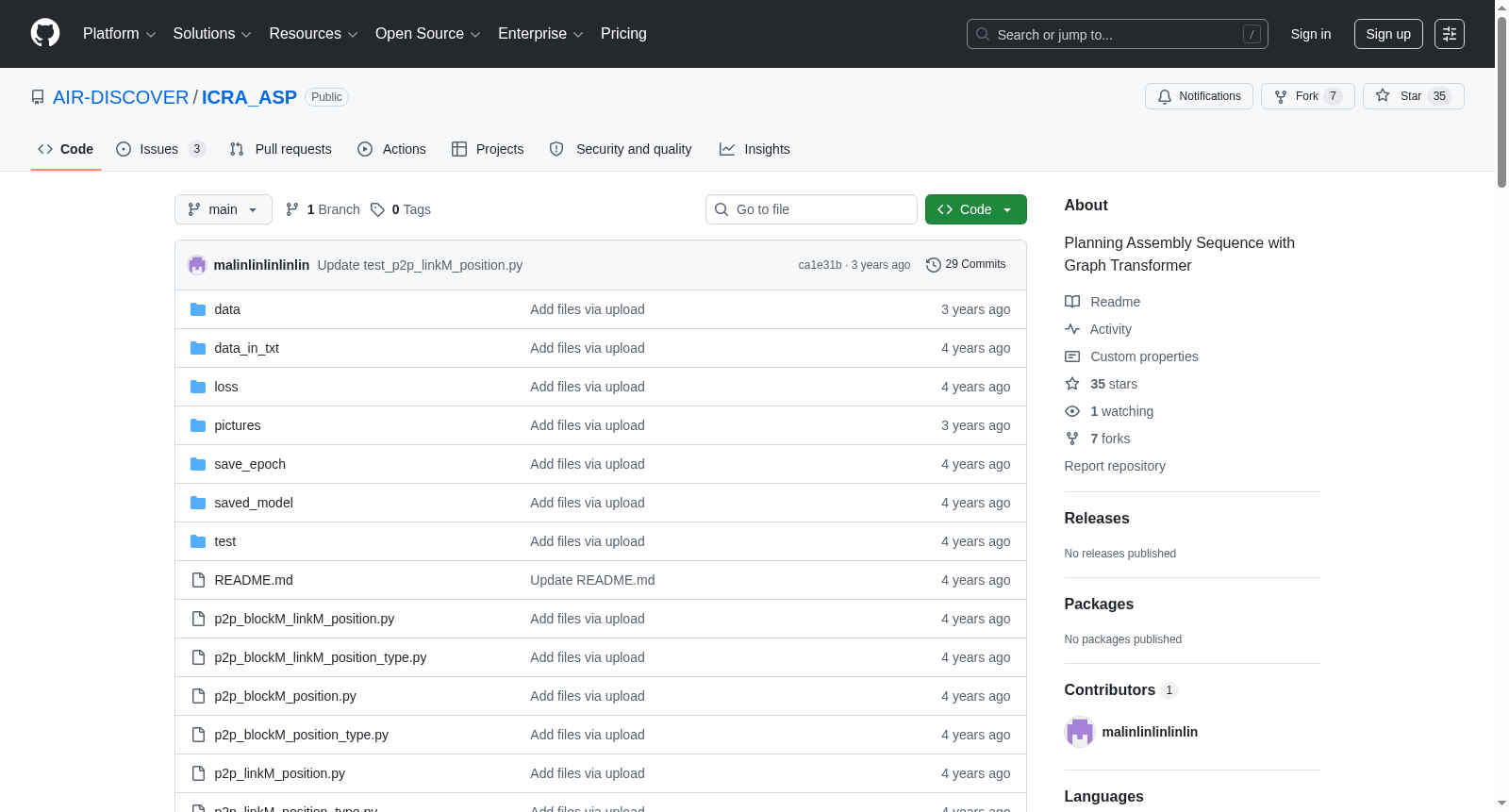
Task: Fork the ICRA_ASP repository
Action: click(x=1307, y=96)
